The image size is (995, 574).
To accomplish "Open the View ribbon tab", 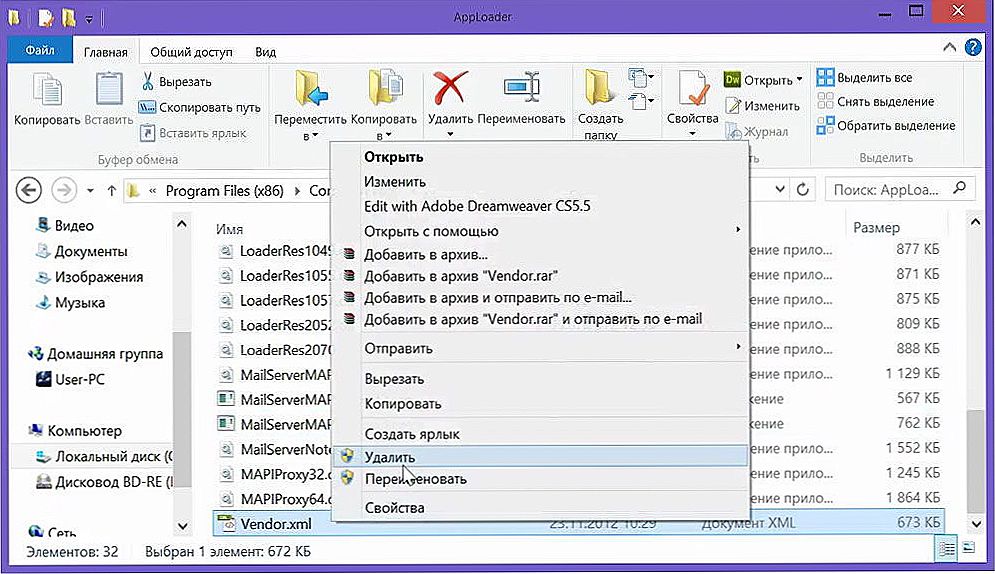I will (265, 52).
